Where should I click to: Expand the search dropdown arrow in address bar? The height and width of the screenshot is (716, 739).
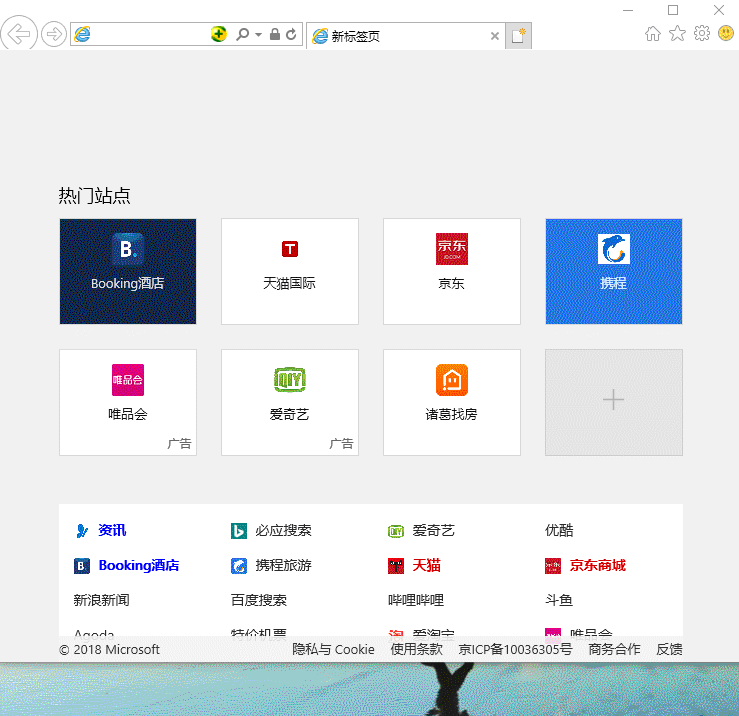pyautogui.click(x=258, y=35)
